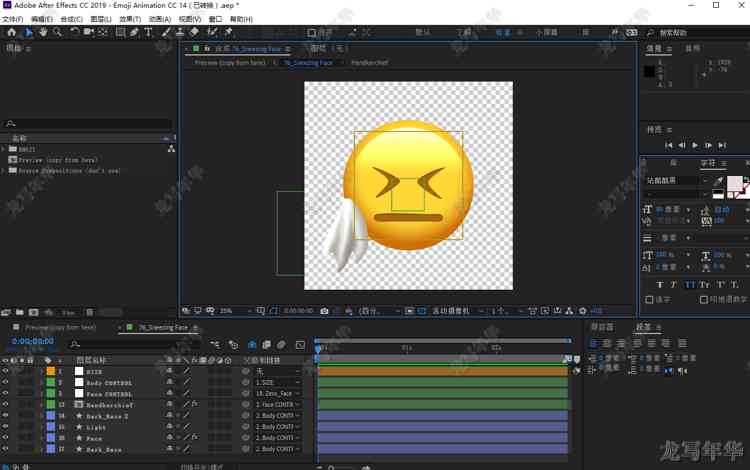Viewport: 750px width, 470px height.
Task: Click the new folder icon in Project panel
Action: 20,312
